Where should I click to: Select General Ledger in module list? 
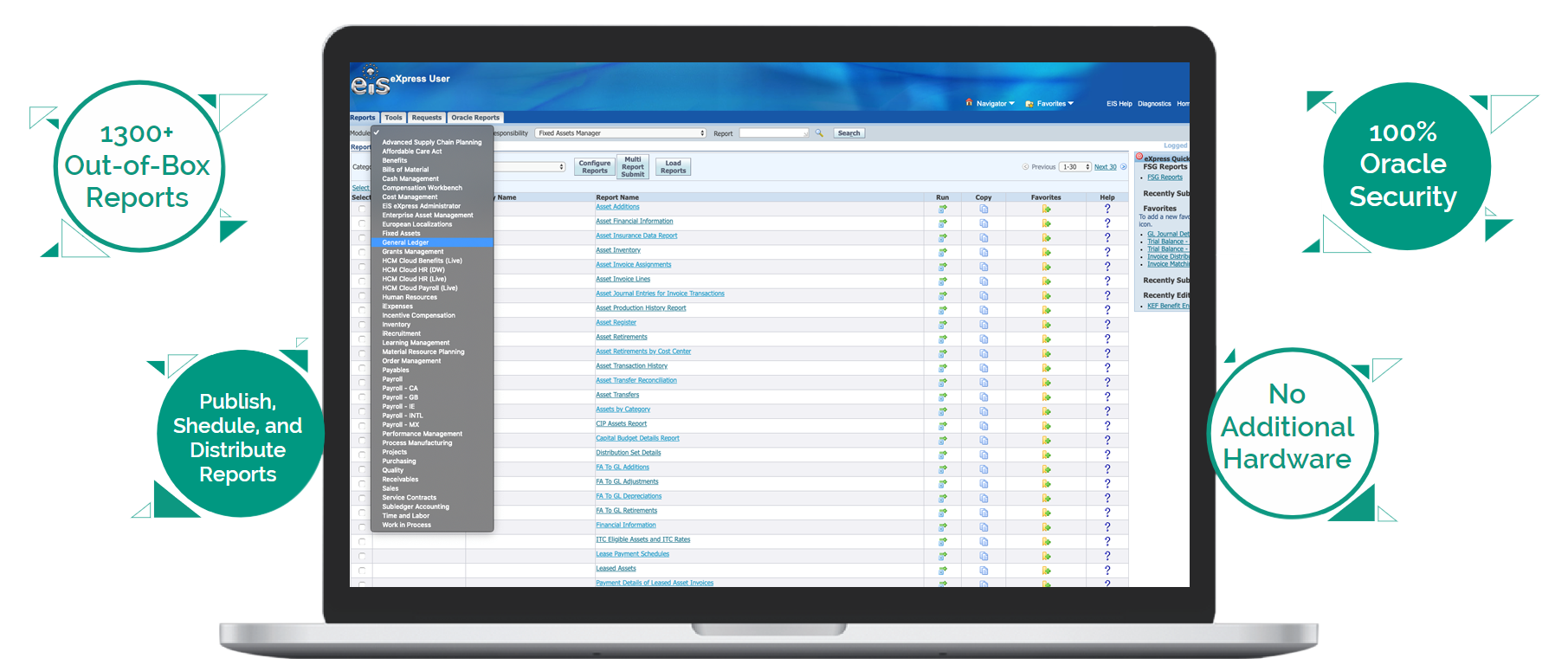432,242
